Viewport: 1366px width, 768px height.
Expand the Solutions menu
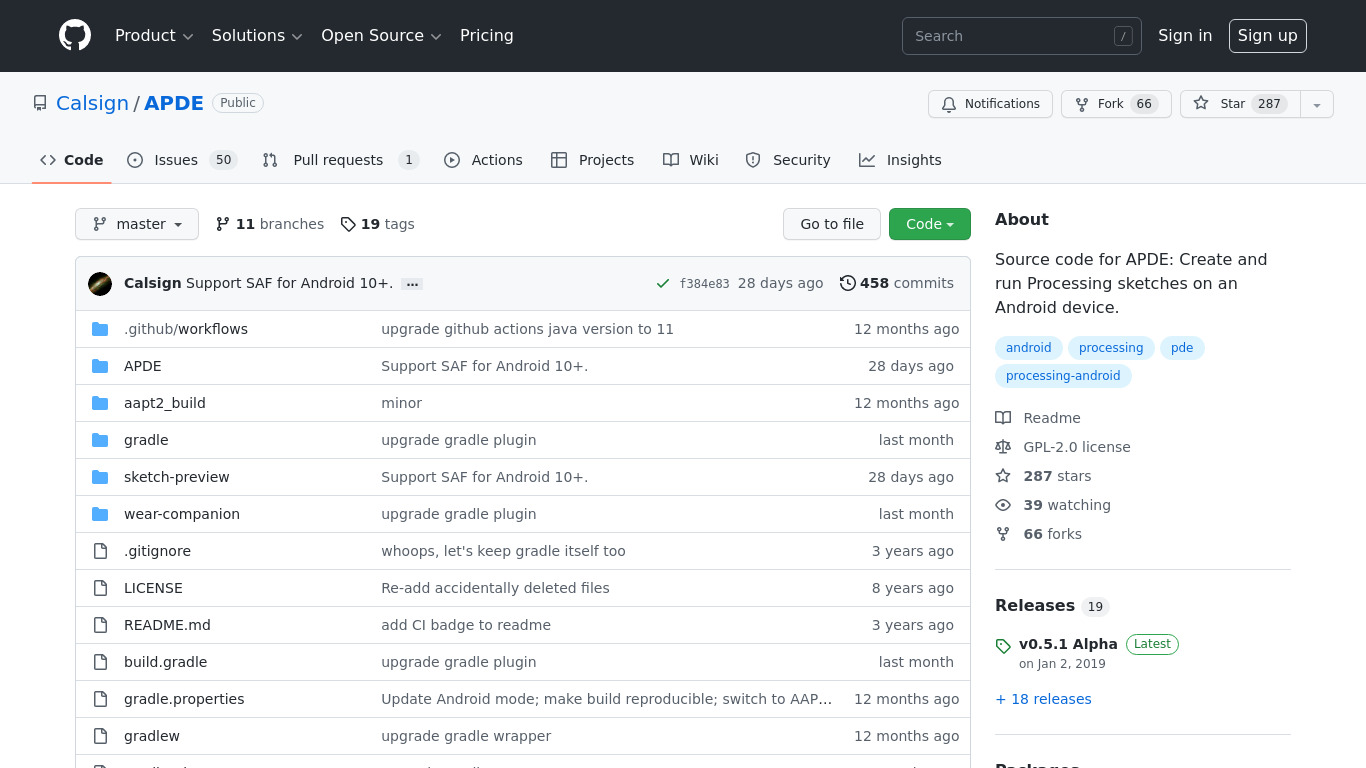point(257,35)
